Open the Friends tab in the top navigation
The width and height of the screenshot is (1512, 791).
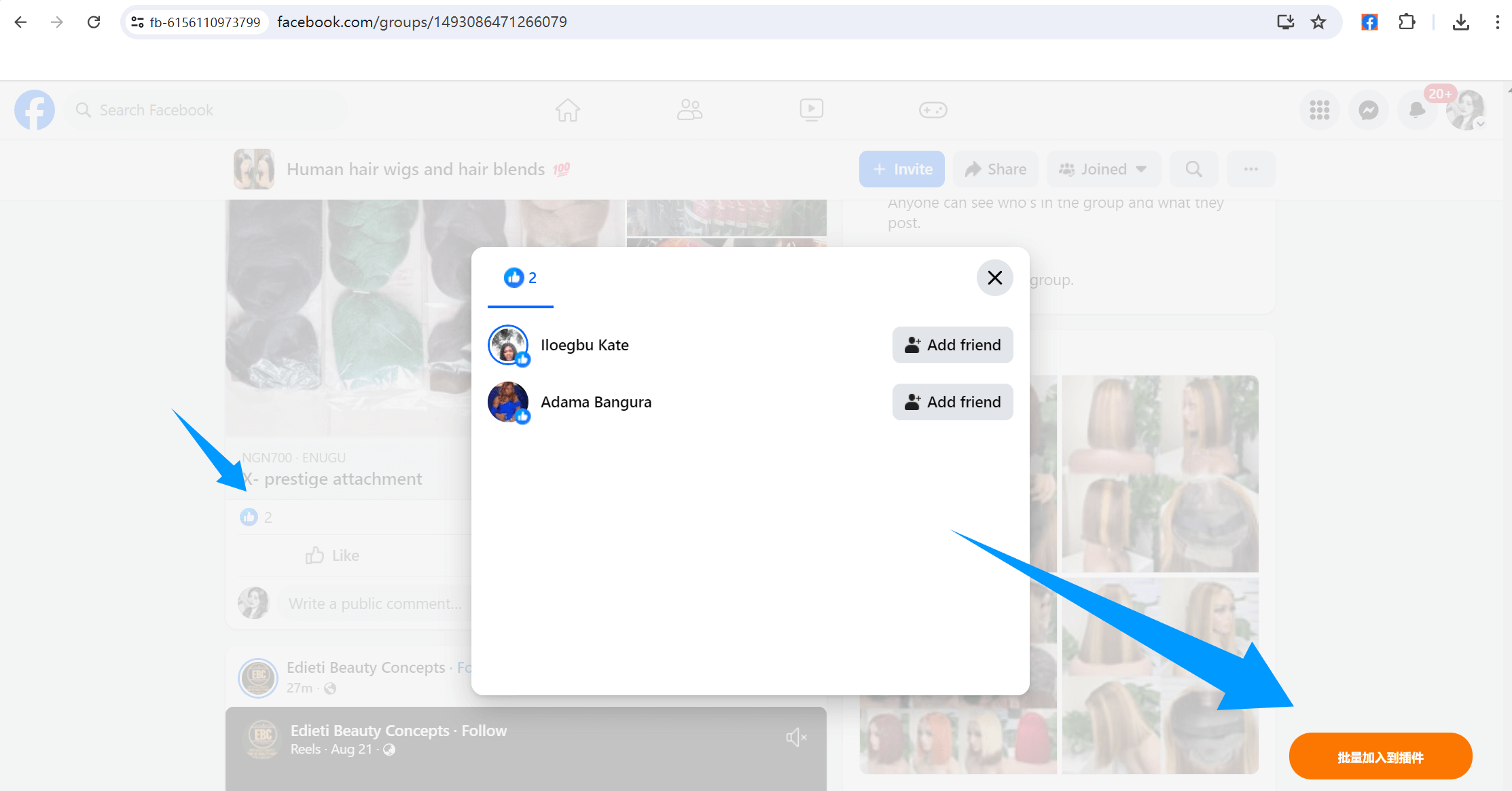pyautogui.click(x=689, y=110)
